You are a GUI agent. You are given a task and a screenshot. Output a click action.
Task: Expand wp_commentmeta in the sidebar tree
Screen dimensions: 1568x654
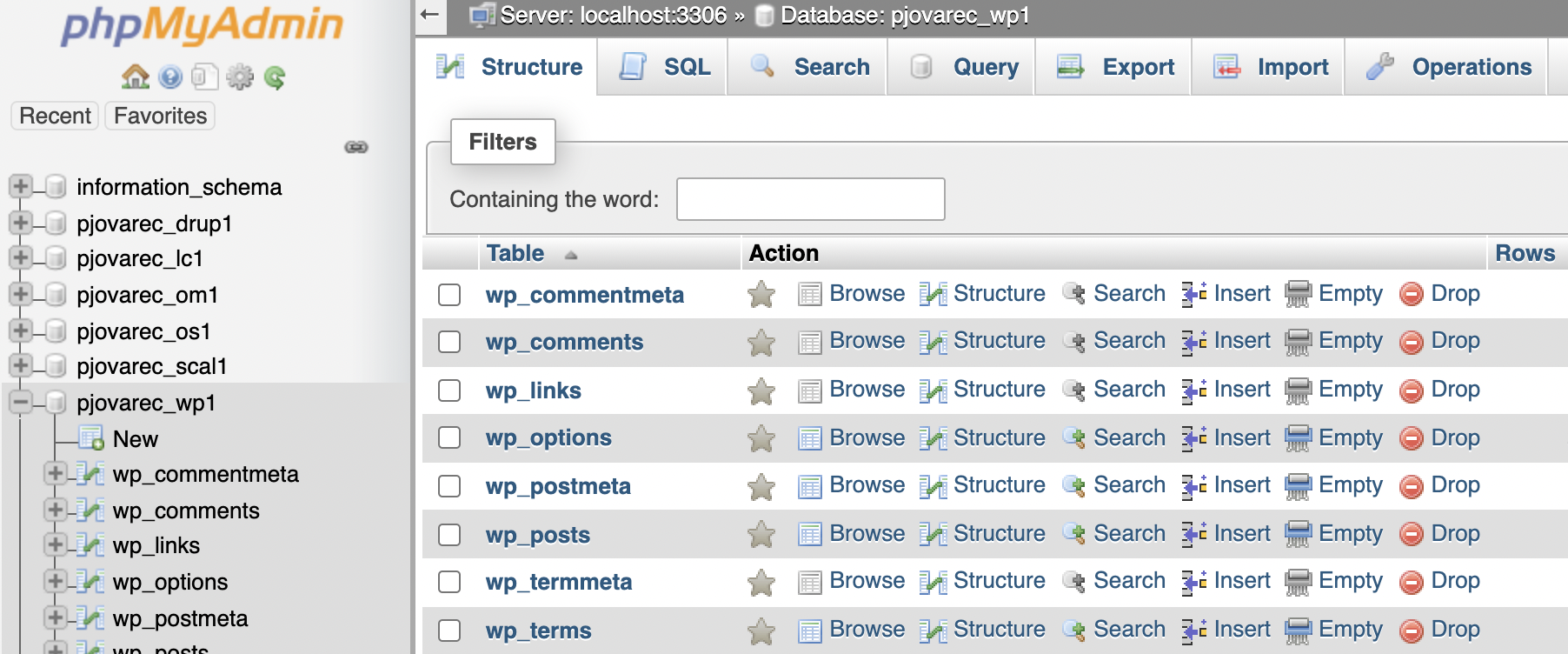tap(56, 474)
